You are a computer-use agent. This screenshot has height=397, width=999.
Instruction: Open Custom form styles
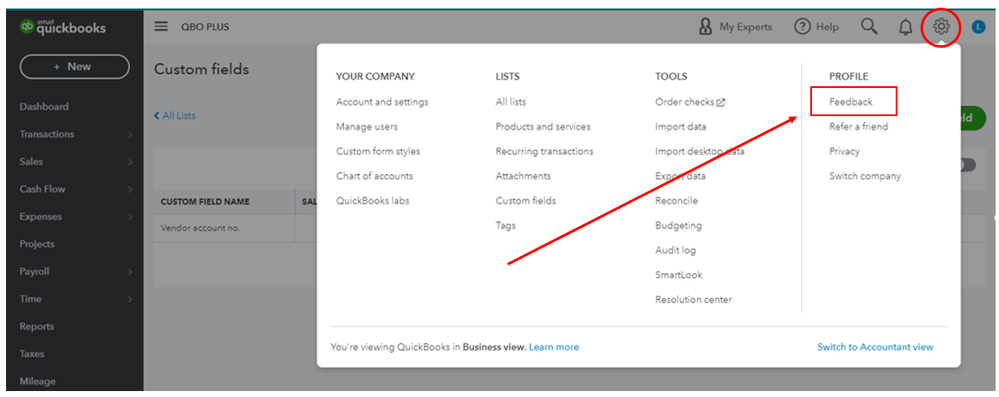pos(378,152)
